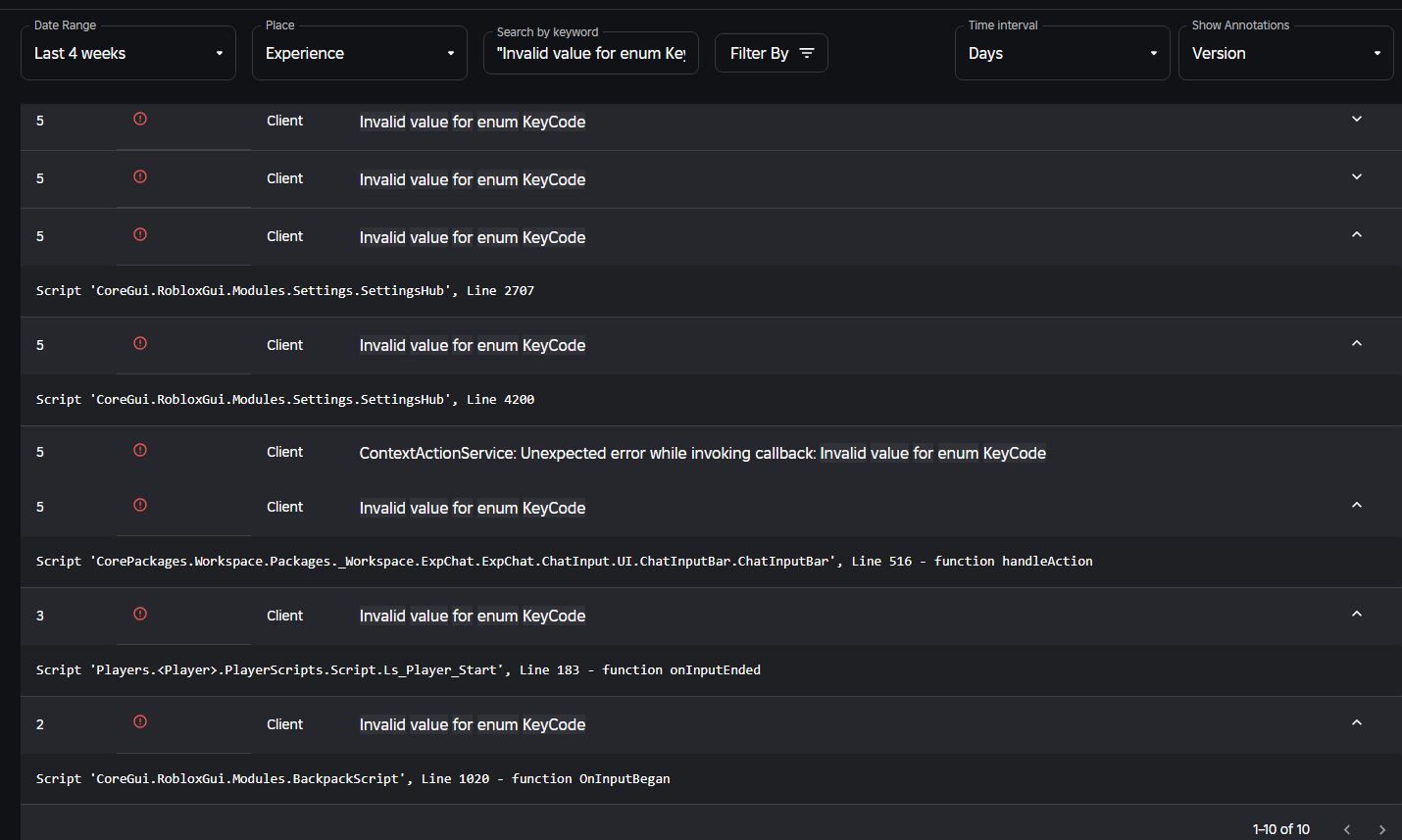Collapse the handleAction ChatInputBar error row

(1356, 504)
